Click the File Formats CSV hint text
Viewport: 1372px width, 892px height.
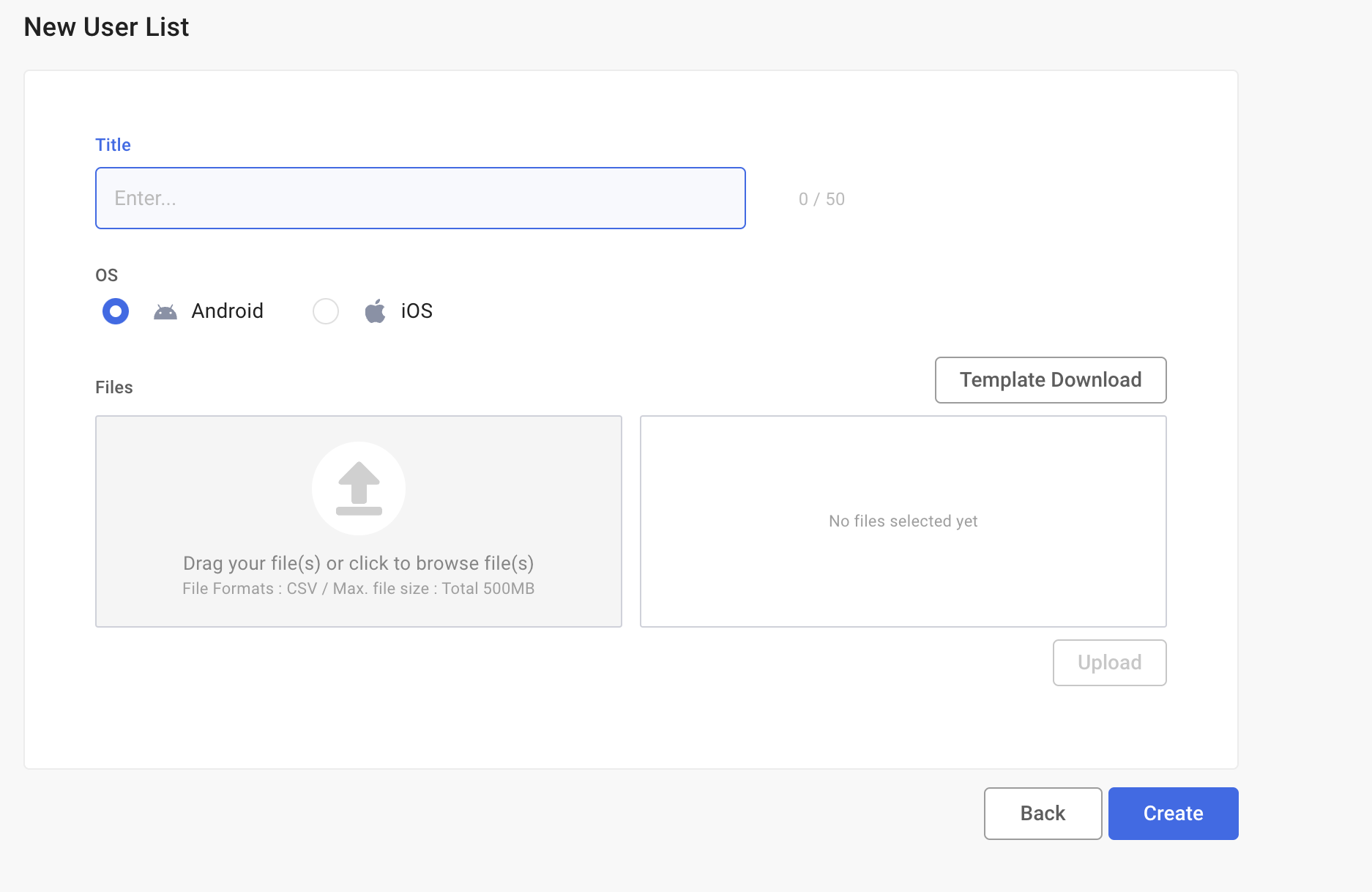pyautogui.click(x=358, y=589)
